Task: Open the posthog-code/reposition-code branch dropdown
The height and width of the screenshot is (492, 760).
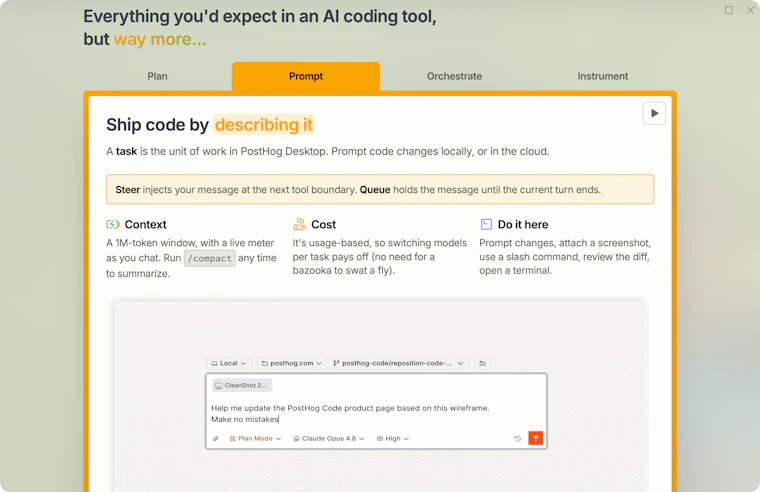Action: [x=398, y=363]
